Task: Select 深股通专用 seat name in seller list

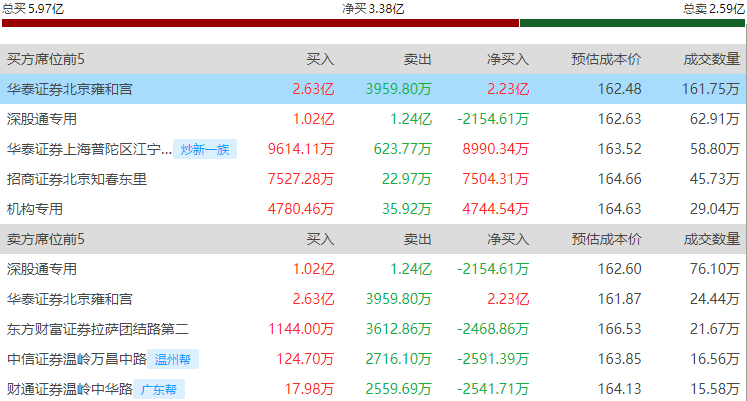Action: coord(42,269)
